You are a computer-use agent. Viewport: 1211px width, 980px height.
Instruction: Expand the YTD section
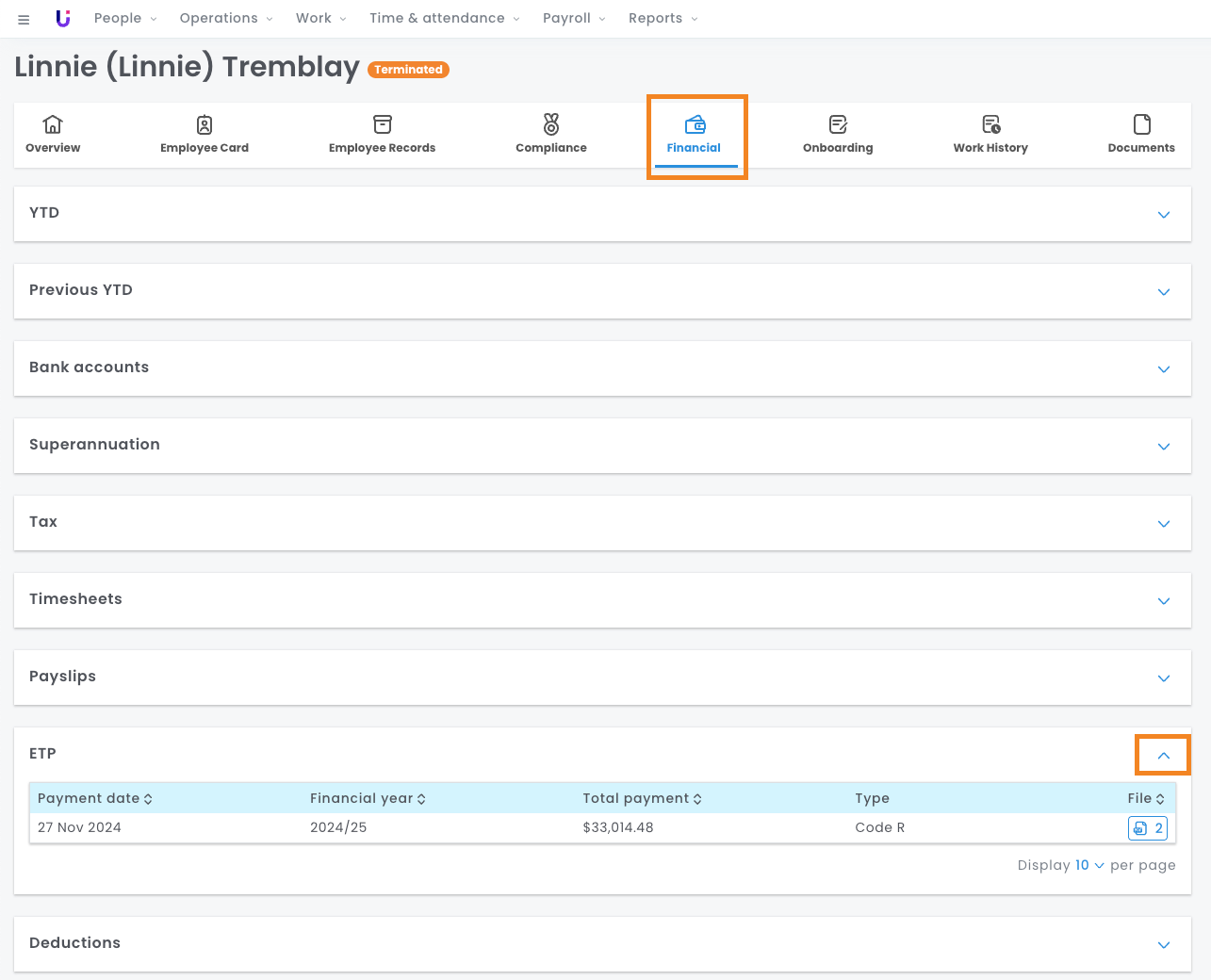pos(1164,215)
